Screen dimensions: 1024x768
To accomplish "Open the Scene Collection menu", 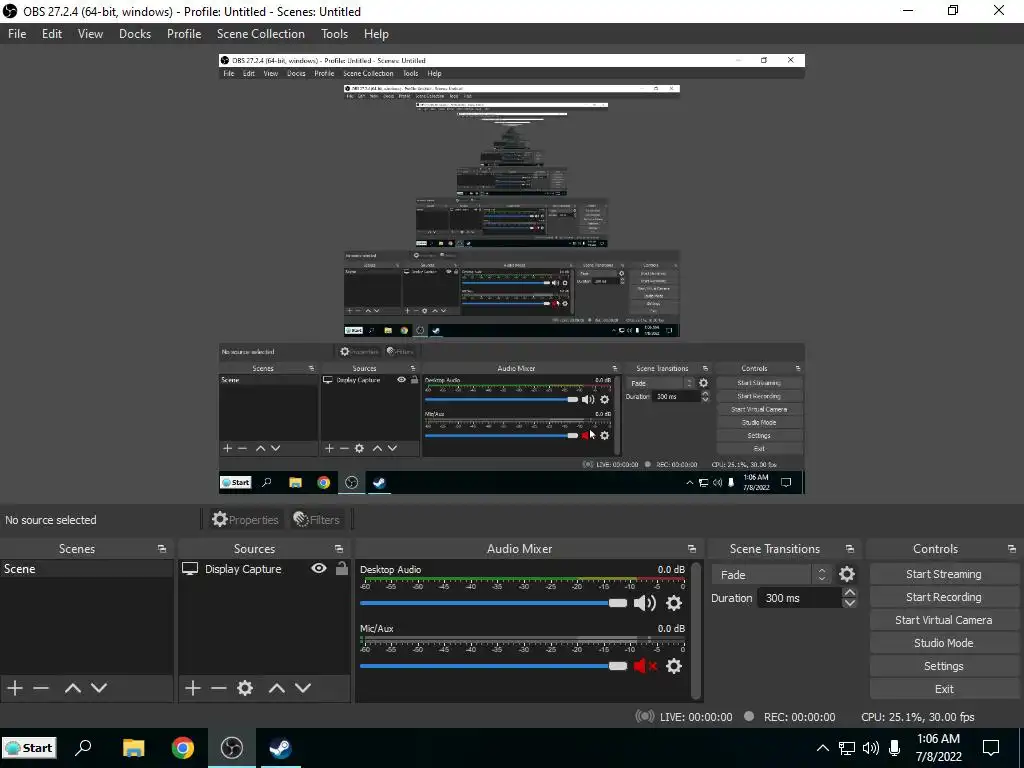I will (261, 34).
